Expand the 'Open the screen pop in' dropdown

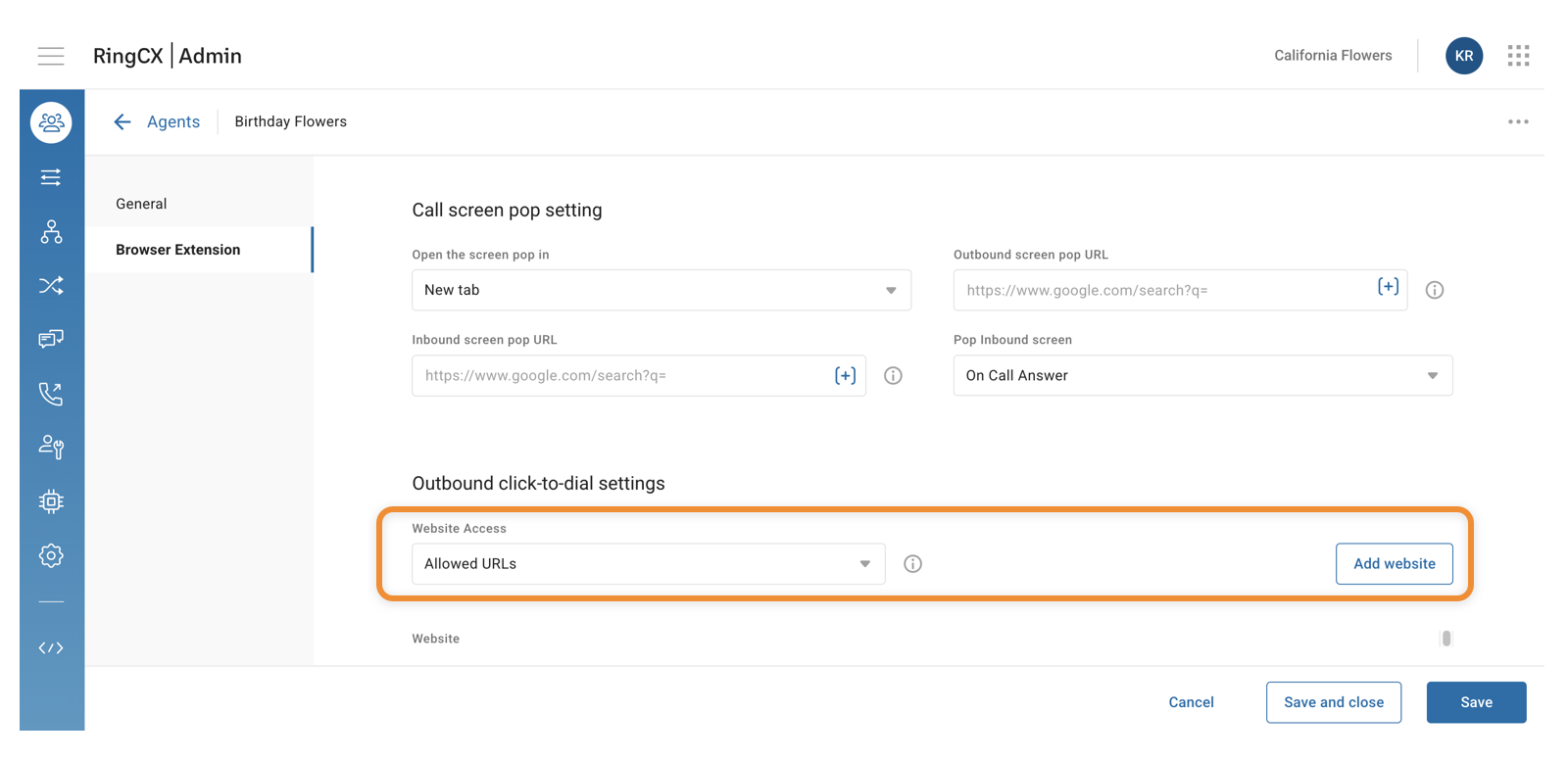click(661, 290)
